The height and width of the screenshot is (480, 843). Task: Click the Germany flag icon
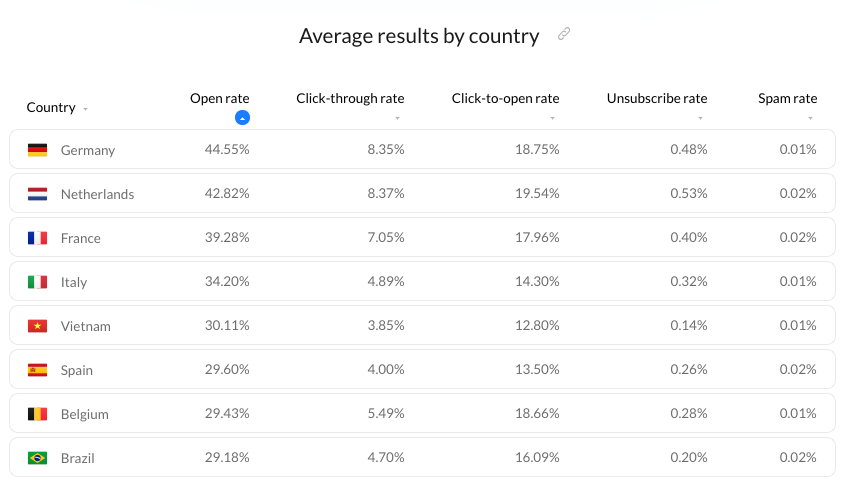tap(37, 150)
